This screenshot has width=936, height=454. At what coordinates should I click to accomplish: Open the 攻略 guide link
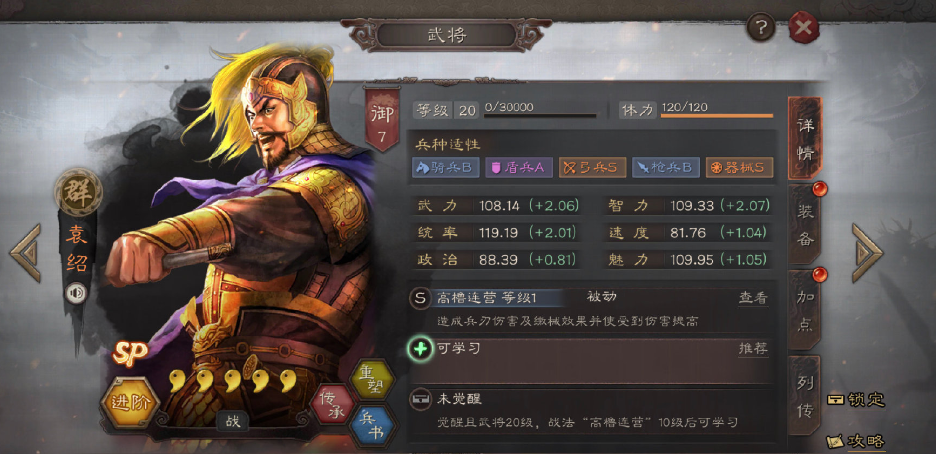[855, 441]
